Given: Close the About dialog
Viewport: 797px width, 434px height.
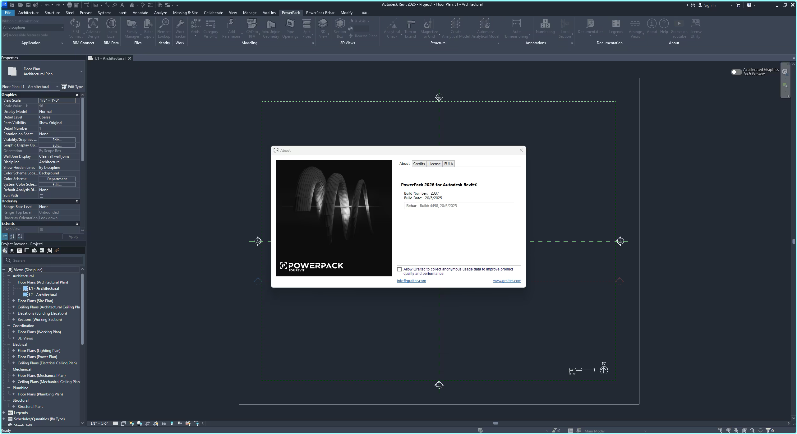Looking at the screenshot, I should 520,150.
